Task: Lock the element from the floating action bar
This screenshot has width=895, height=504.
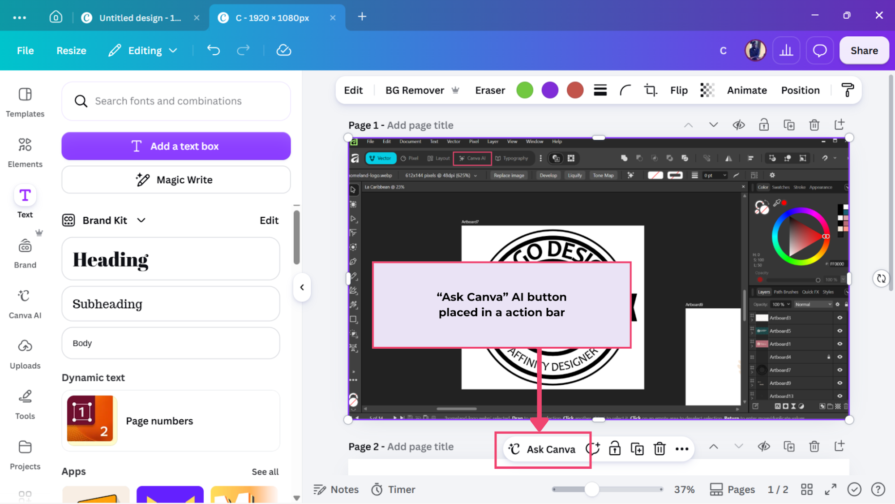Action: click(615, 449)
